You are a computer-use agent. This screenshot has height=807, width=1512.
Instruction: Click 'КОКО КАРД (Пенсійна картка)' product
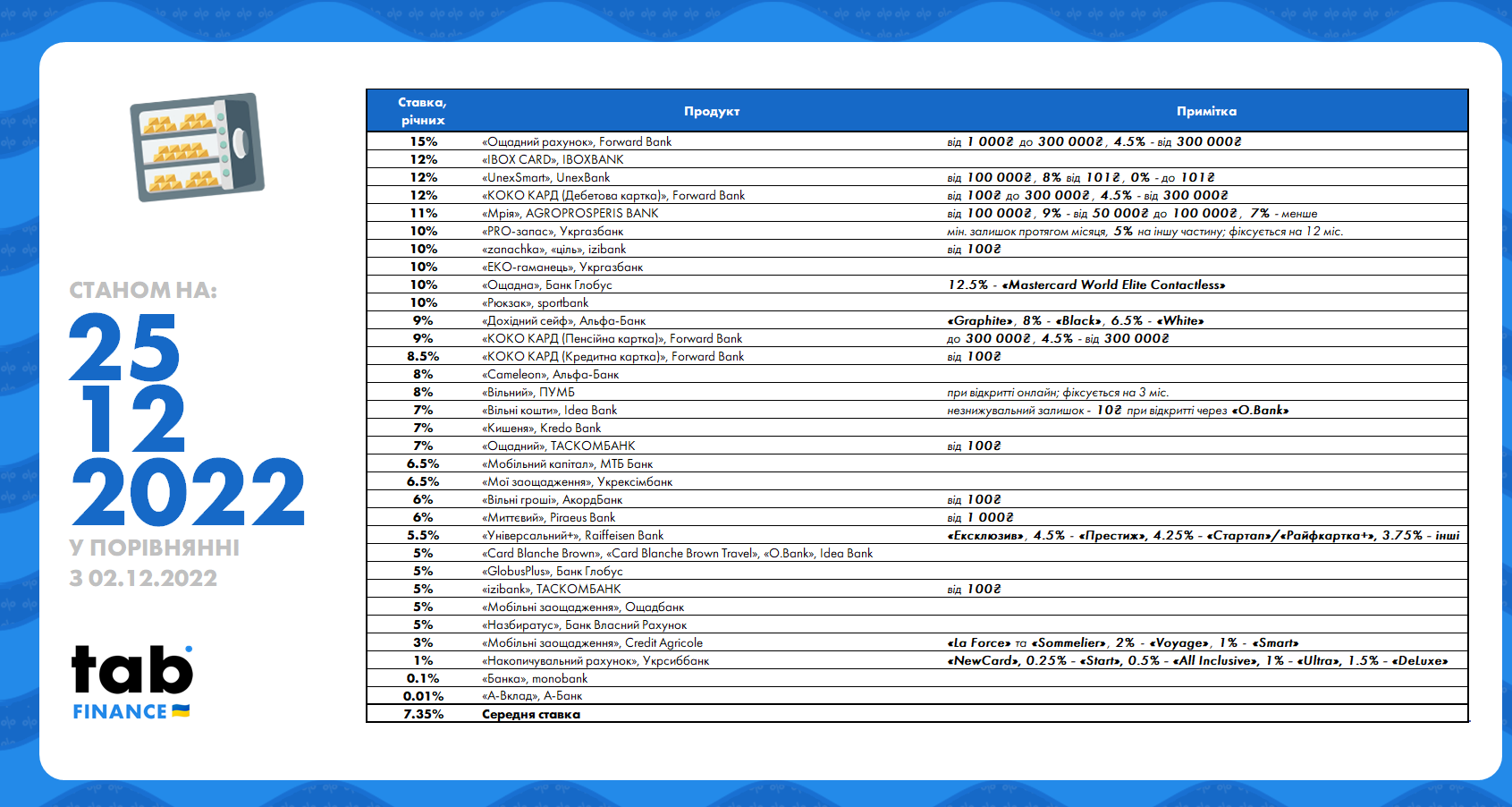tap(612, 338)
